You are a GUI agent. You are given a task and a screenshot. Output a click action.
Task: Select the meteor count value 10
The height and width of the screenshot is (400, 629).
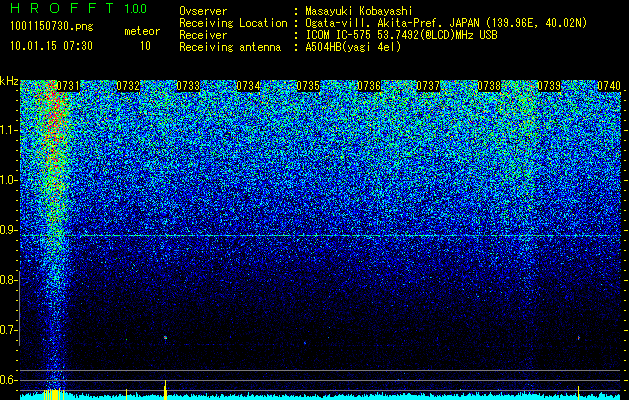pyautogui.click(x=145, y=46)
